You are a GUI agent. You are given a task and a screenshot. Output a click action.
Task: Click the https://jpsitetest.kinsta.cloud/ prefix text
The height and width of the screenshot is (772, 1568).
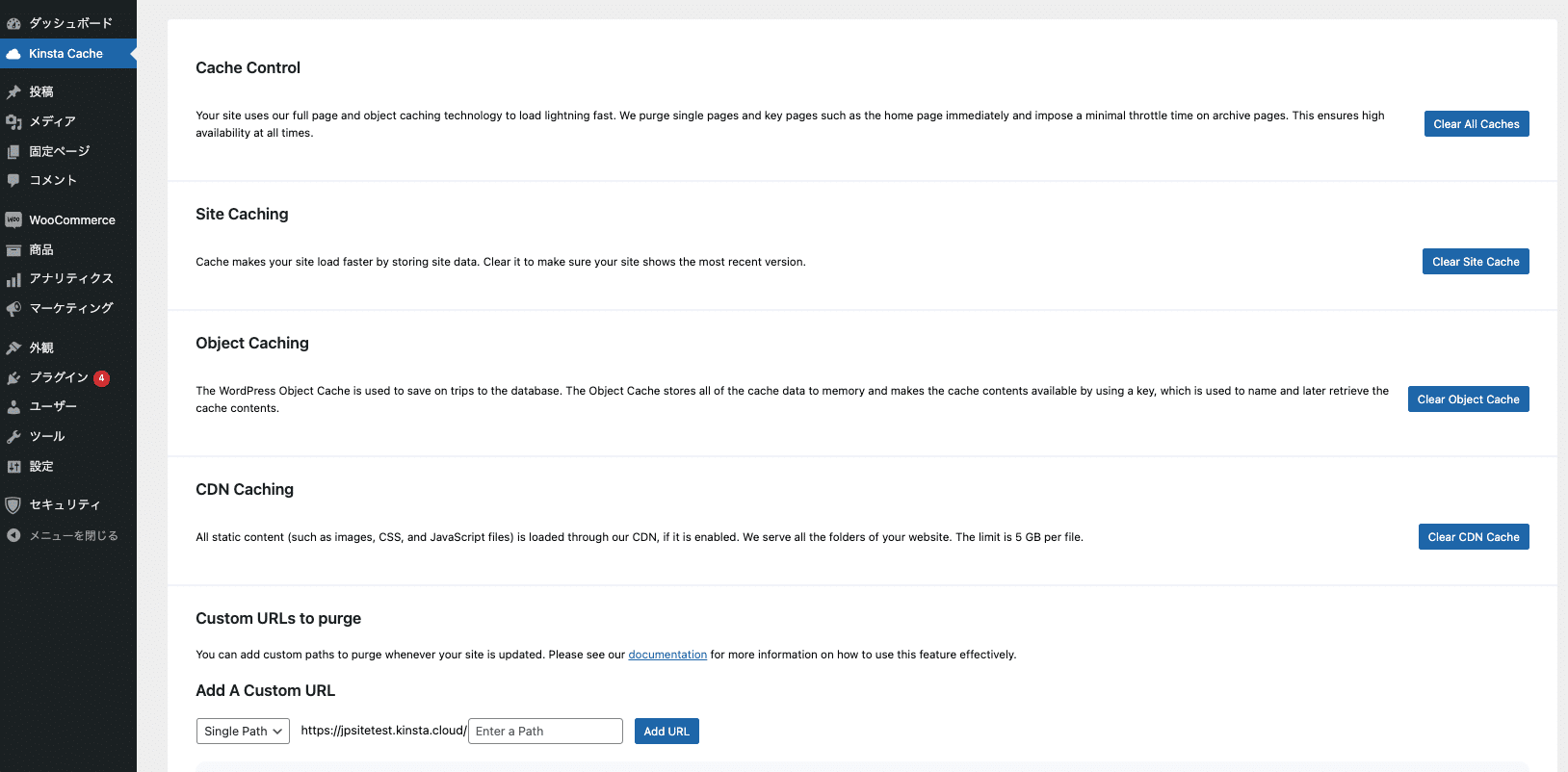click(x=383, y=731)
